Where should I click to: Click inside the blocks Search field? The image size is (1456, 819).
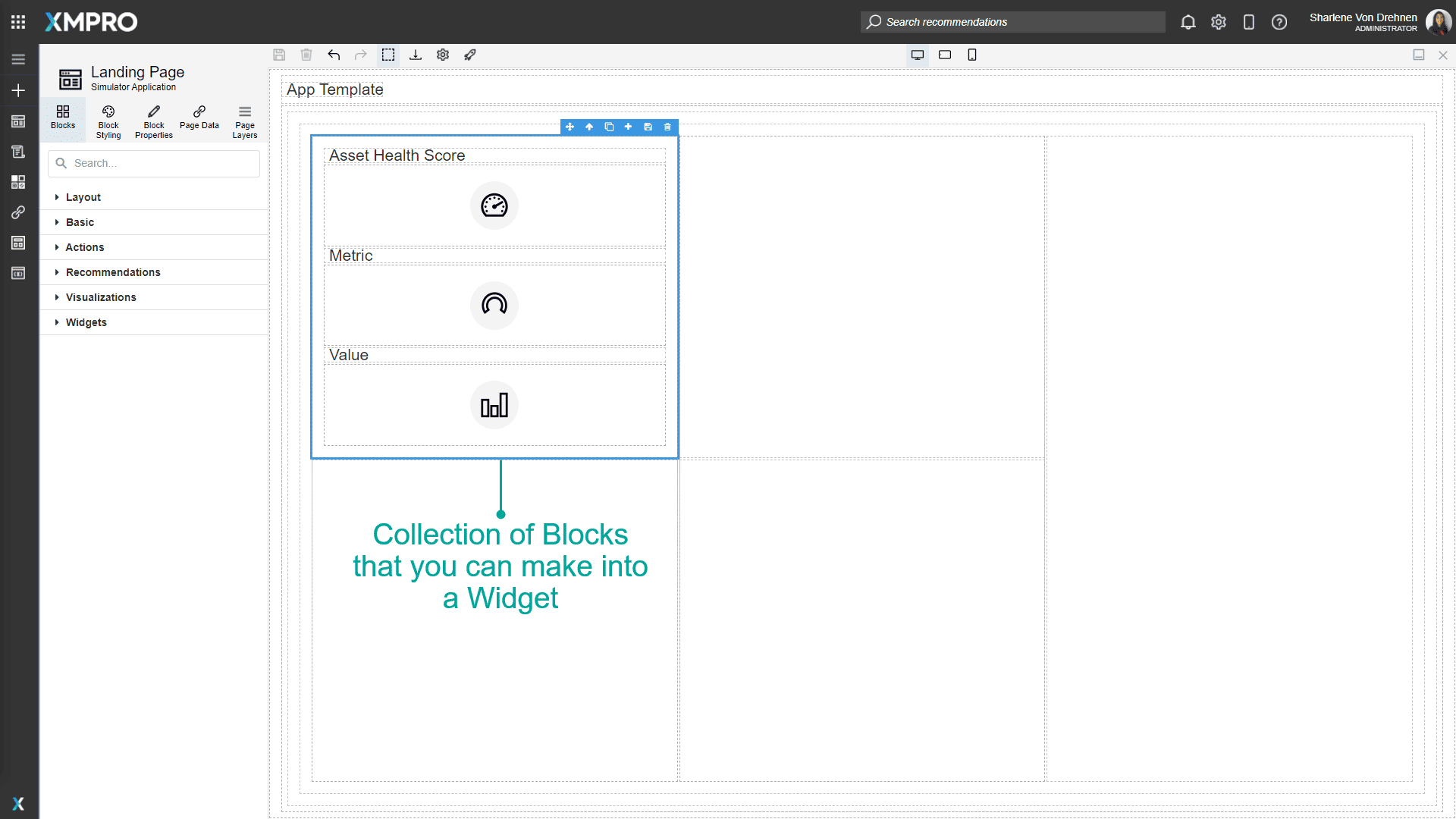153,163
